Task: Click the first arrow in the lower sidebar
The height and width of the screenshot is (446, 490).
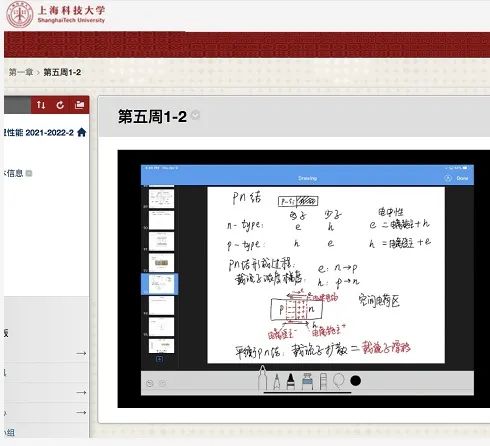Action: [x=81, y=353]
